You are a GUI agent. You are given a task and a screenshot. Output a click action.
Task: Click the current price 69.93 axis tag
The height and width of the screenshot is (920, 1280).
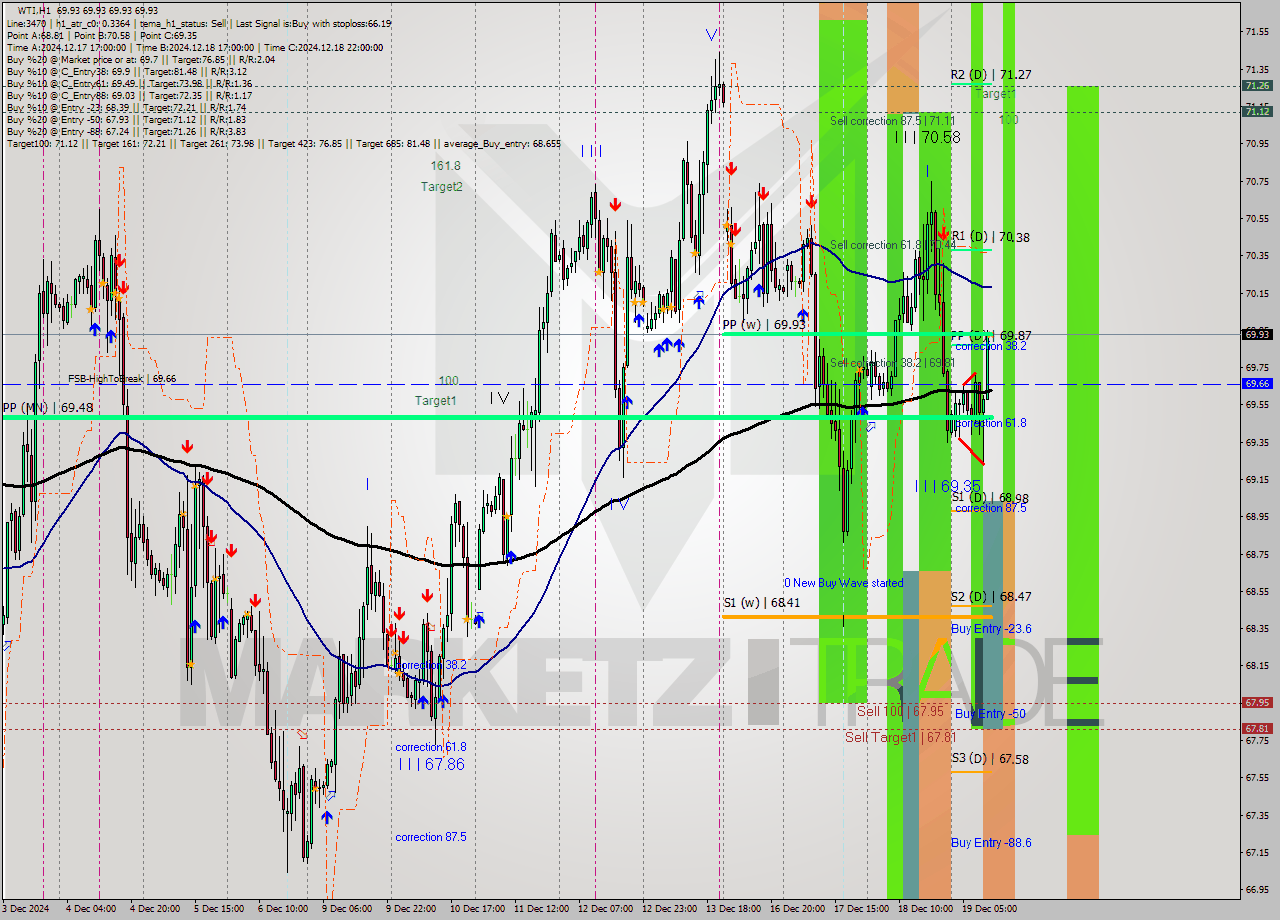click(x=1257, y=334)
